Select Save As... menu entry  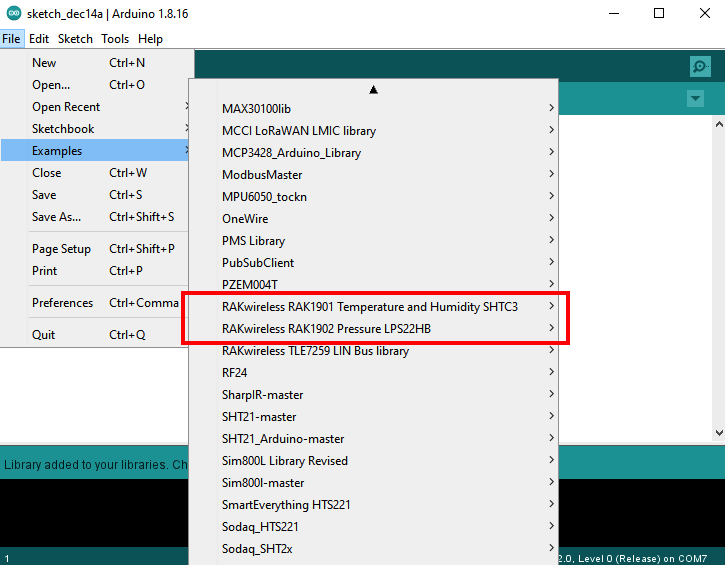tap(94, 217)
